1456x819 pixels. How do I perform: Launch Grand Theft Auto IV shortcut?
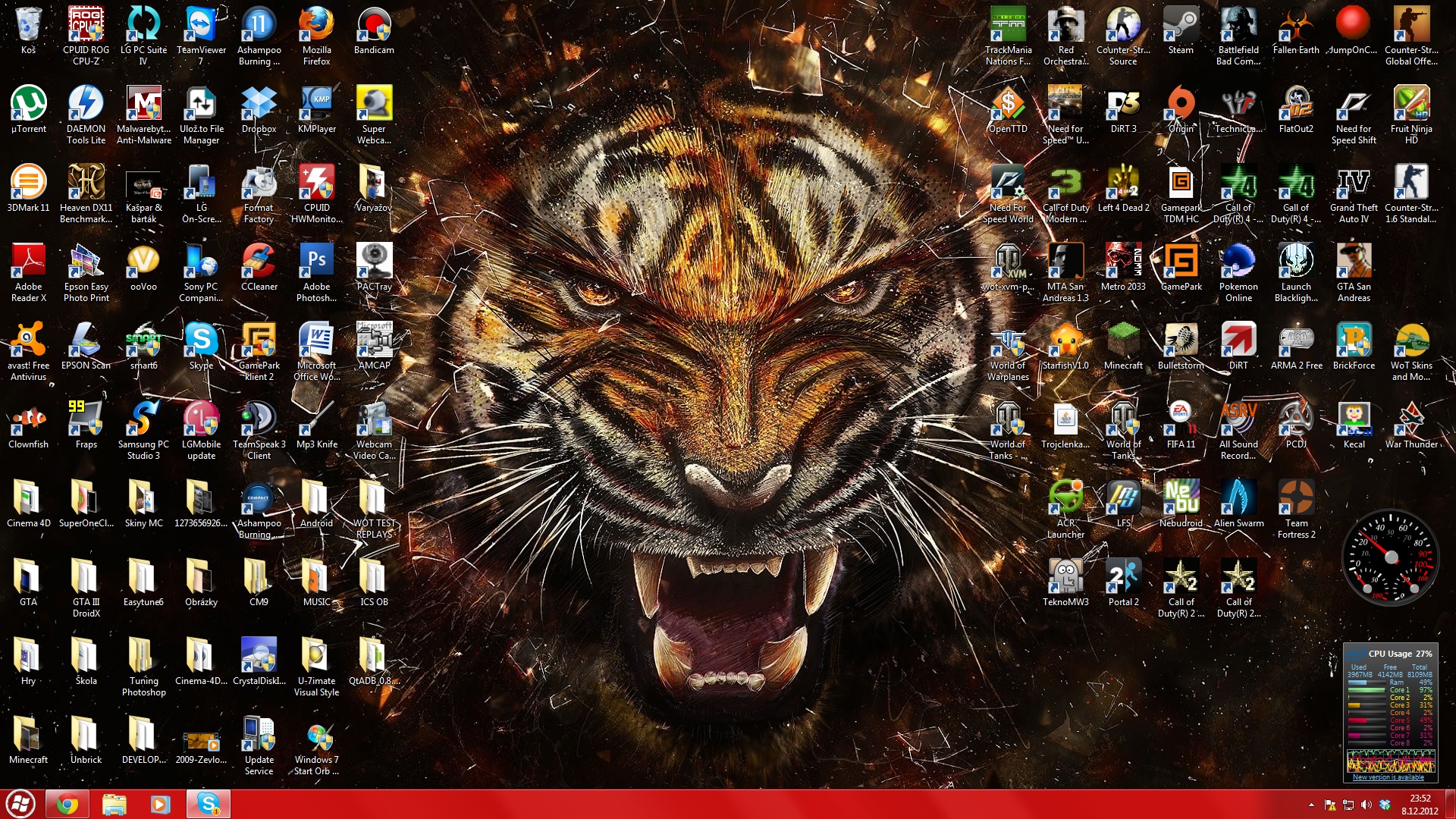pos(1354,184)
